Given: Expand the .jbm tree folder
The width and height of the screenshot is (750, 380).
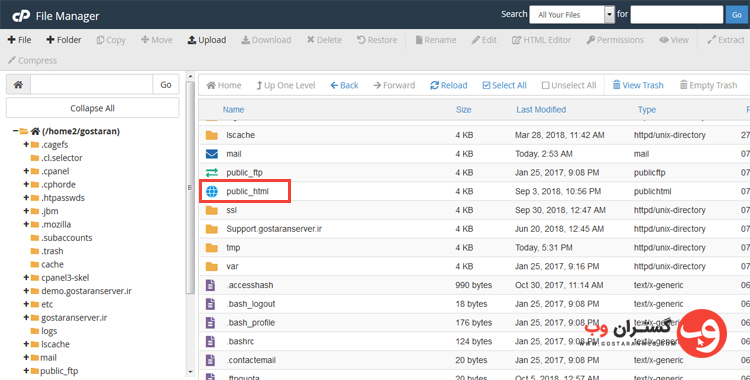Looking at the screenshot, I should [x=26, y=211].
